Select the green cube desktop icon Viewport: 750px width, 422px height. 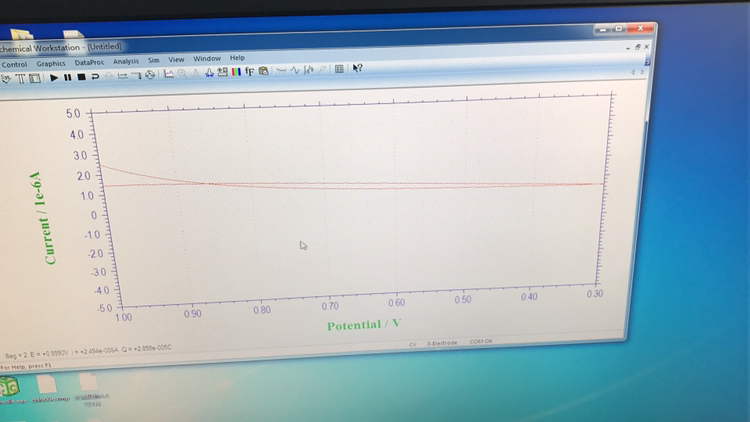10,388
